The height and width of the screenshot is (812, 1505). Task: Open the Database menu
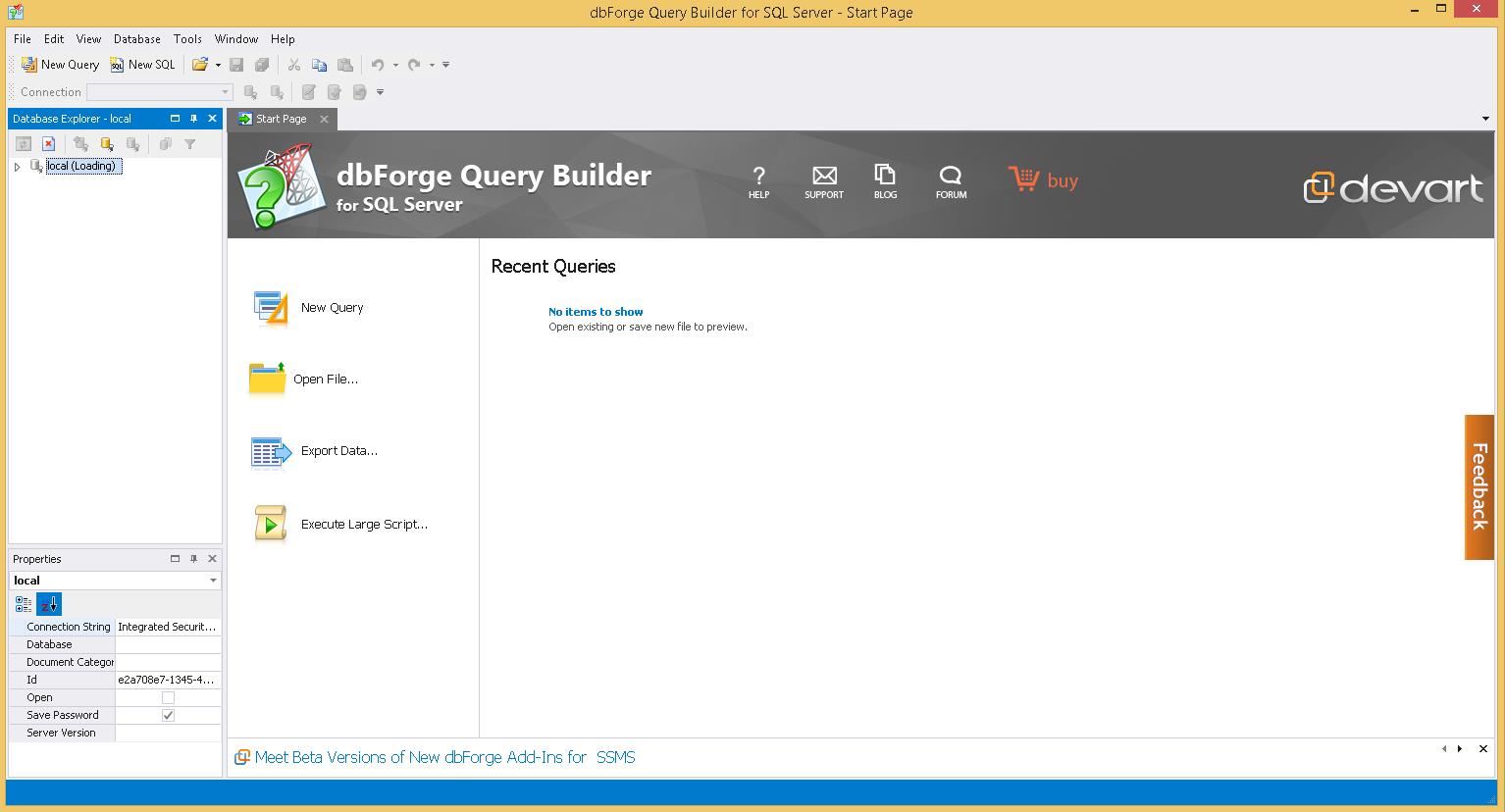click(136, 39)
